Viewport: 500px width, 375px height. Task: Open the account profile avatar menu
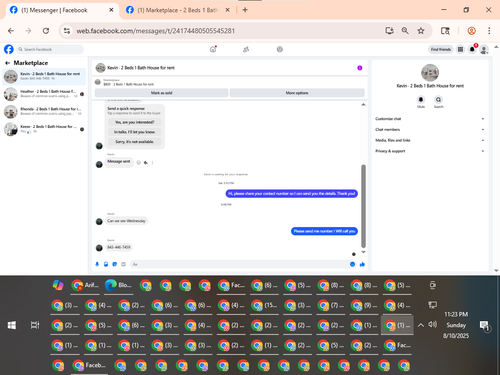(x=484, y=49)
